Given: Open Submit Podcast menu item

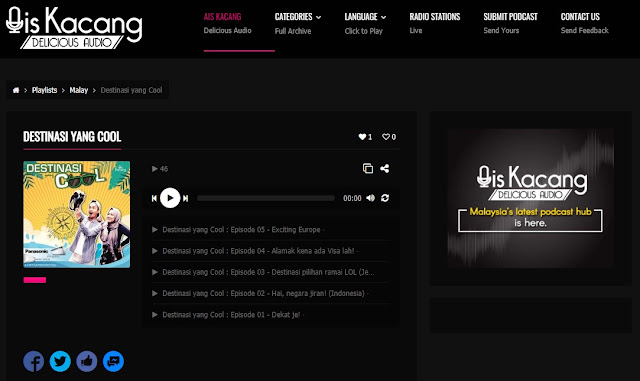Looking at the screenshot, I should pos(510,17).
